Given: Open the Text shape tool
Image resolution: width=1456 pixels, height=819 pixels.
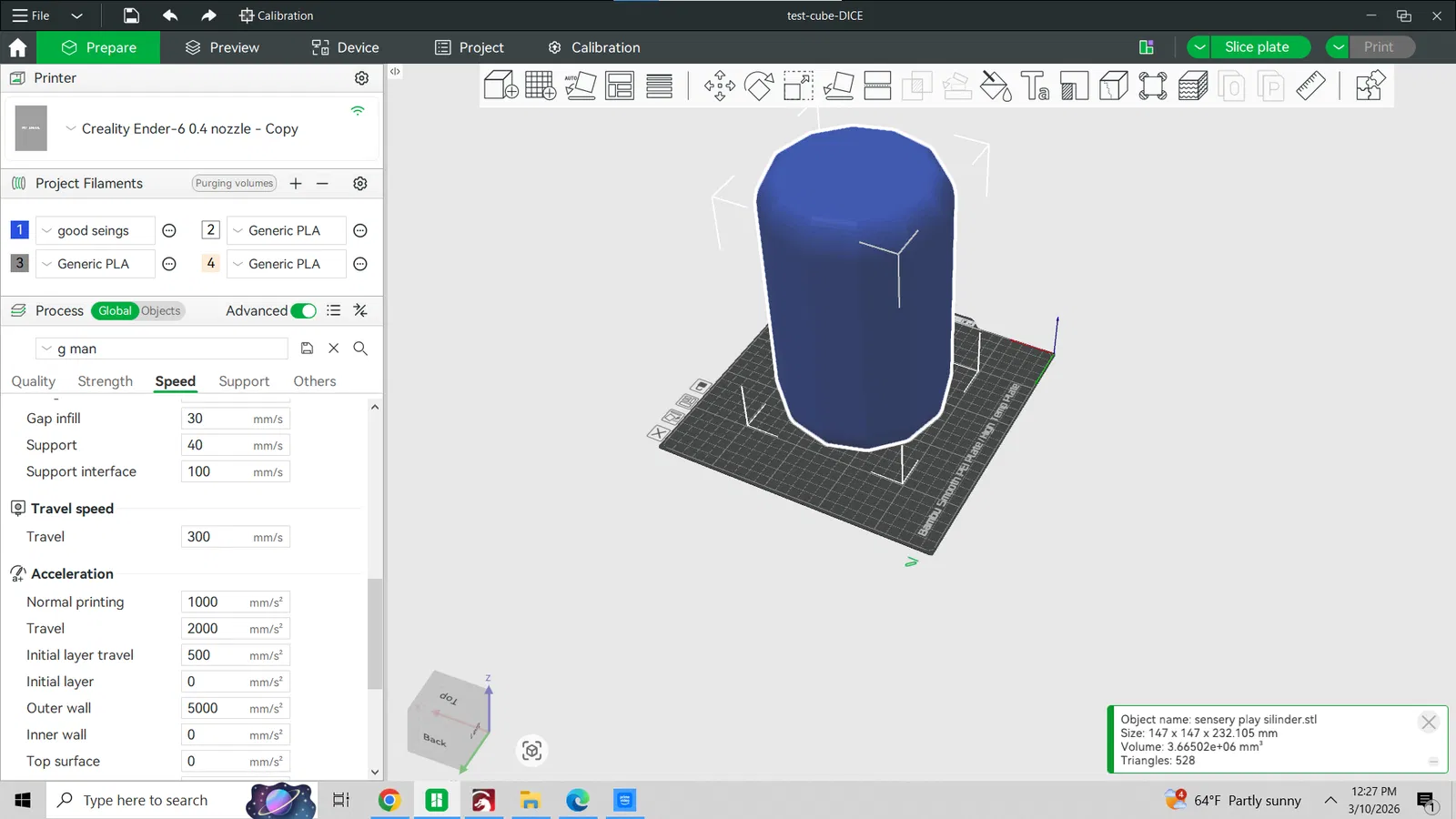Looking at the screenshot, I should [1035, 86].
